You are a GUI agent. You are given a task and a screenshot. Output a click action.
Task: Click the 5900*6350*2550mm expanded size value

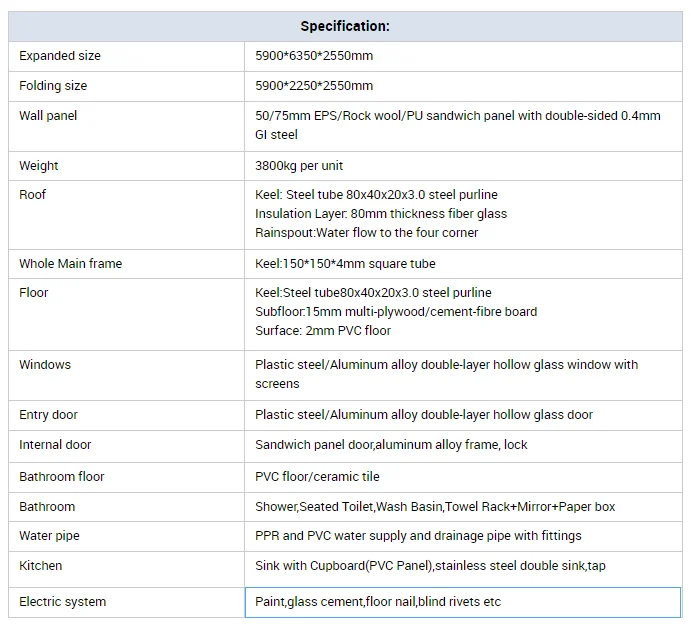[x=314, y=56]
